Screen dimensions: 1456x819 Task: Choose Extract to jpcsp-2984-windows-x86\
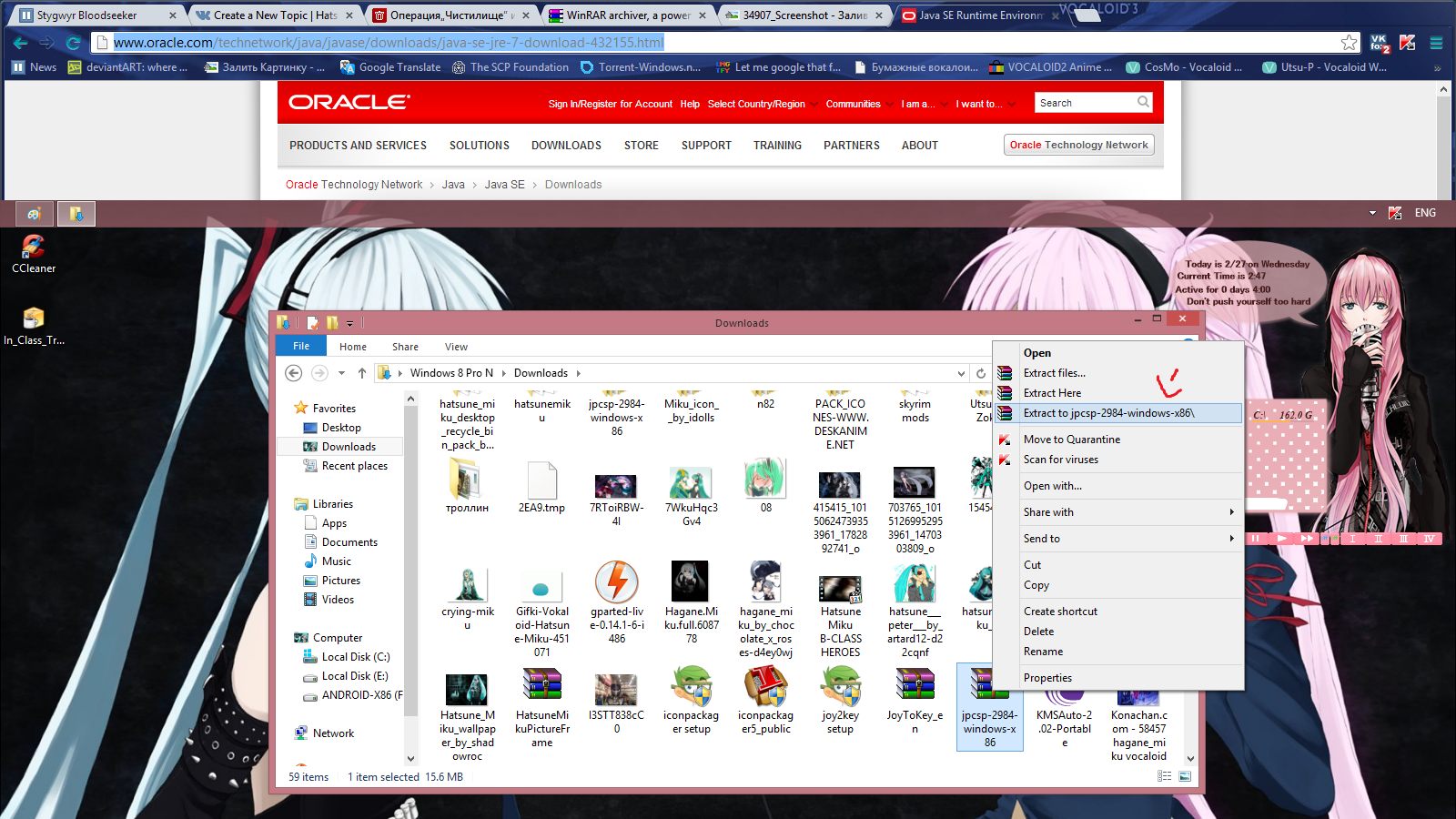[x=1119, y=413]
